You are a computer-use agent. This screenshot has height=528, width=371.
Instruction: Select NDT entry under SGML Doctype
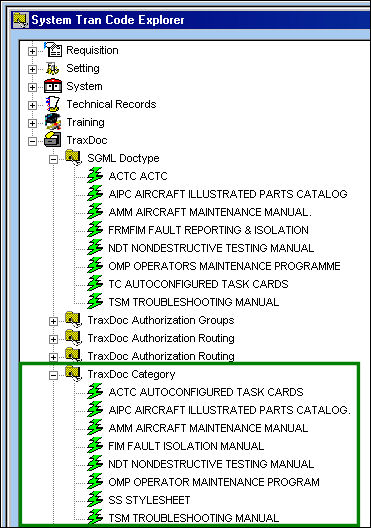[211, 248]
